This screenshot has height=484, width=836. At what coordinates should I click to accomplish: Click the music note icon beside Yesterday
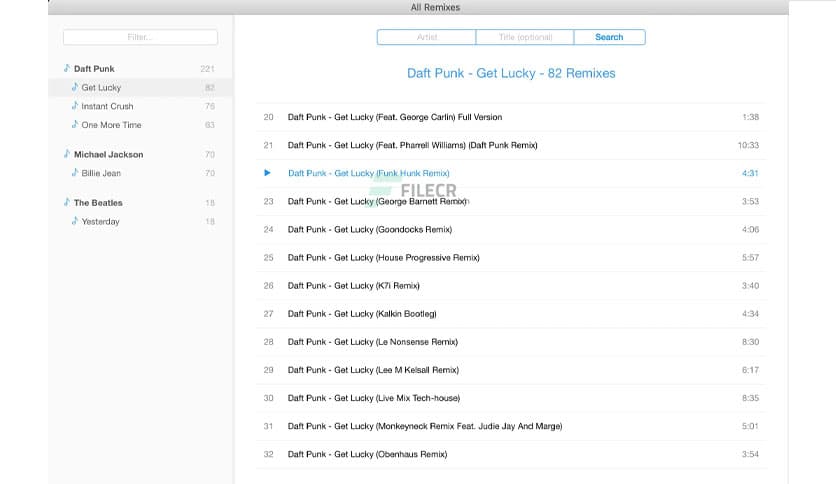[x=75, y=221]
